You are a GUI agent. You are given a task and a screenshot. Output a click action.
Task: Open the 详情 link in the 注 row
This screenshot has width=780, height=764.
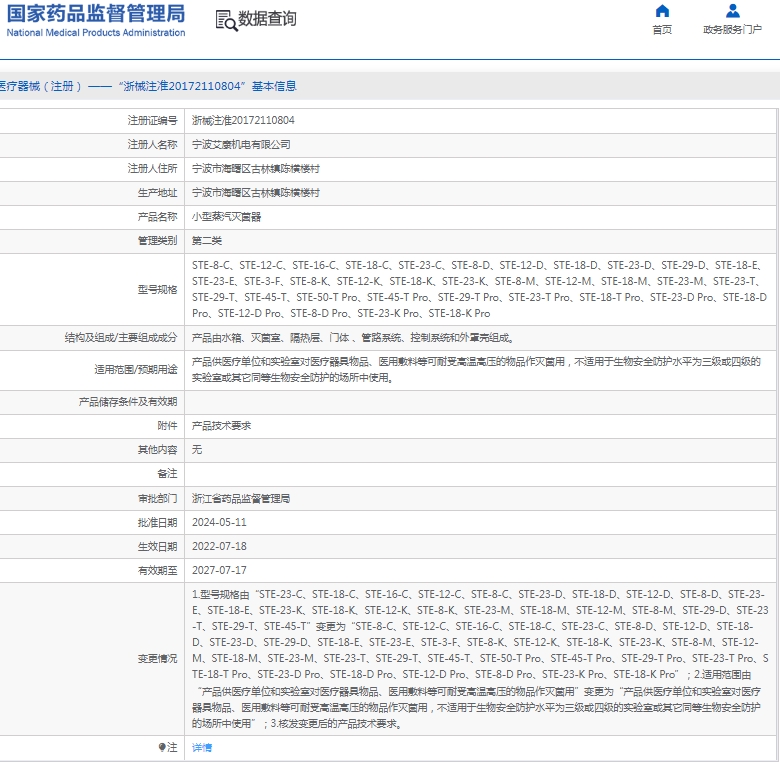pyautogui.click(x=202, y=748)
